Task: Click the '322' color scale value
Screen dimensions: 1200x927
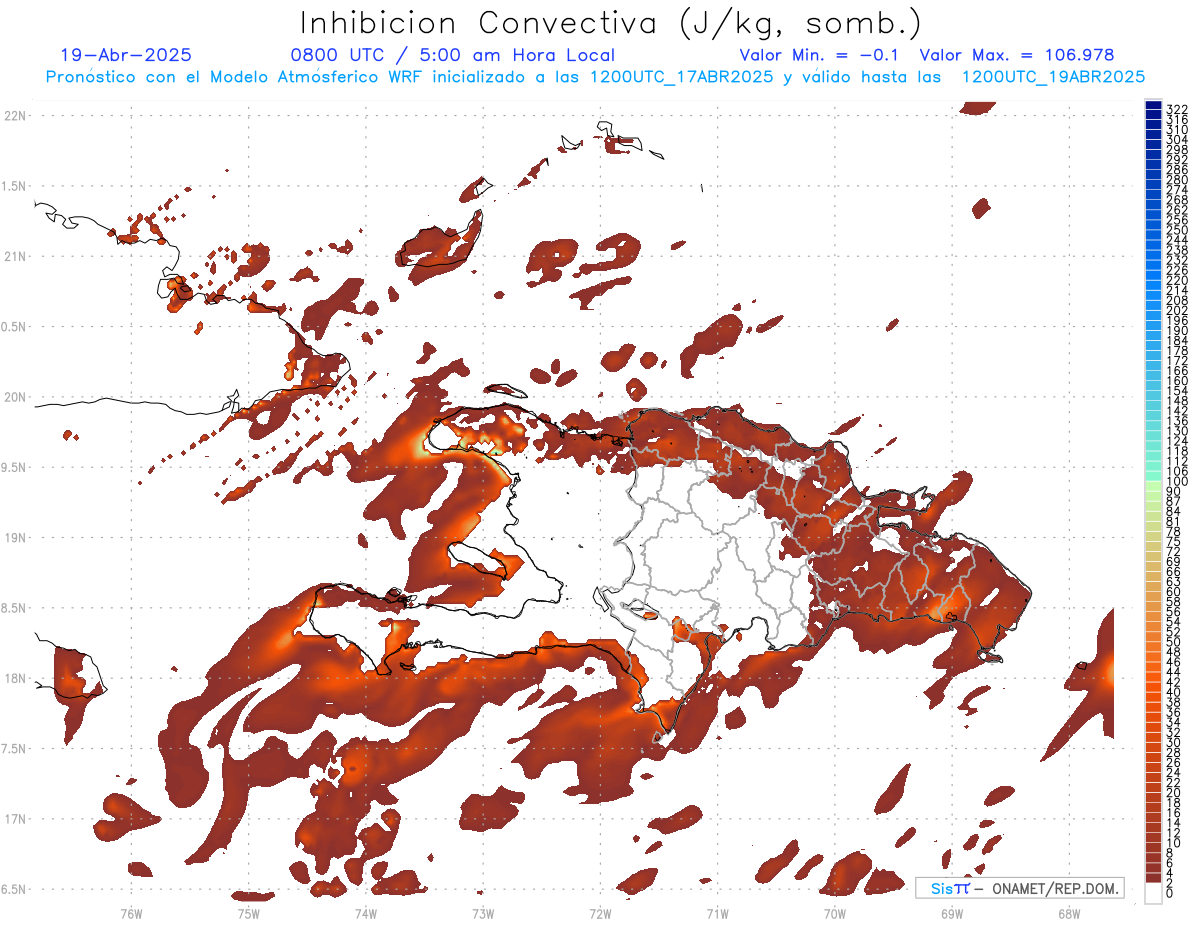Action: 1177,108
